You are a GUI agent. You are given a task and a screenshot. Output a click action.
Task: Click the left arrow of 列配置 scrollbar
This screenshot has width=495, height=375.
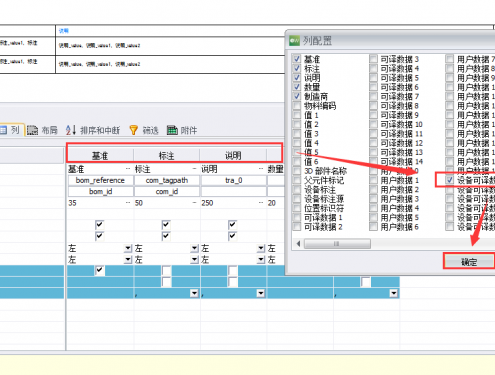pyautogui.click(x=298, y=244)
